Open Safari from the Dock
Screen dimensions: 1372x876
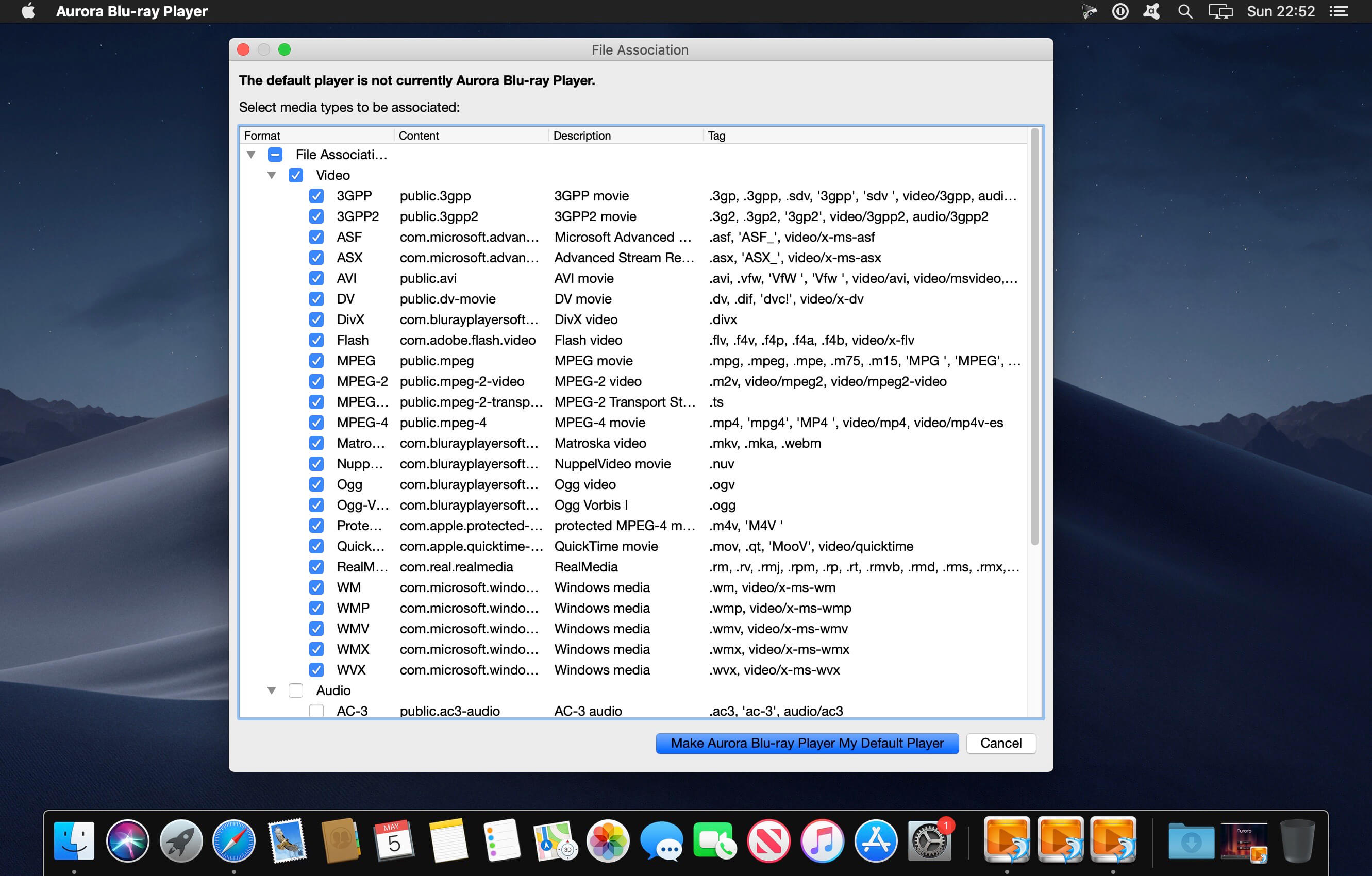click(233, 840)
